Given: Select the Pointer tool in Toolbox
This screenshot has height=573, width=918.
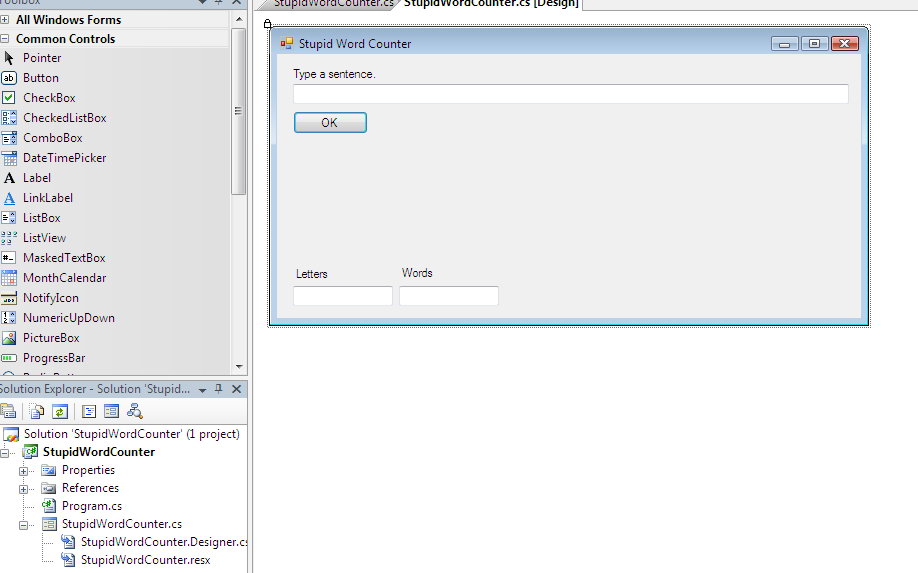Looking at the screenshot, I should [9, 58].
